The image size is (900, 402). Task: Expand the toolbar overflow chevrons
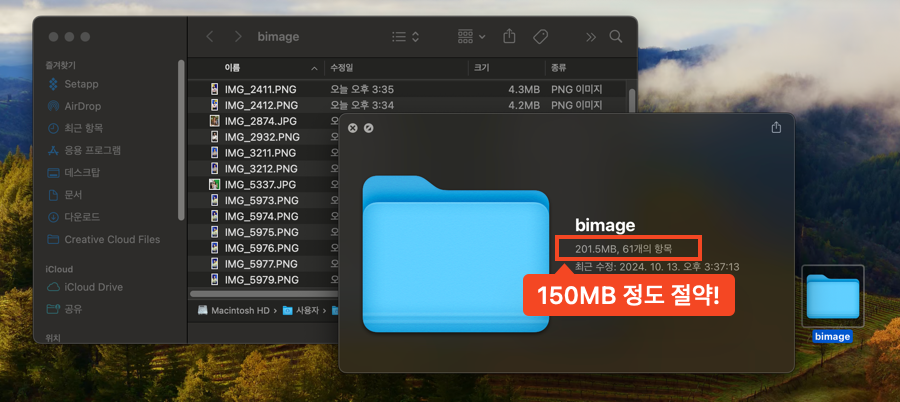[591, 37]
